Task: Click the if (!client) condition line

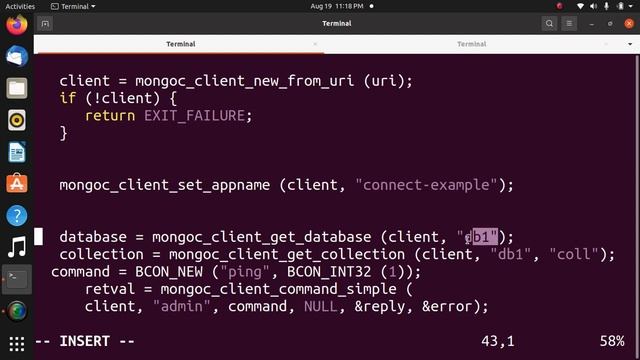Action: [x=118, y=98]
